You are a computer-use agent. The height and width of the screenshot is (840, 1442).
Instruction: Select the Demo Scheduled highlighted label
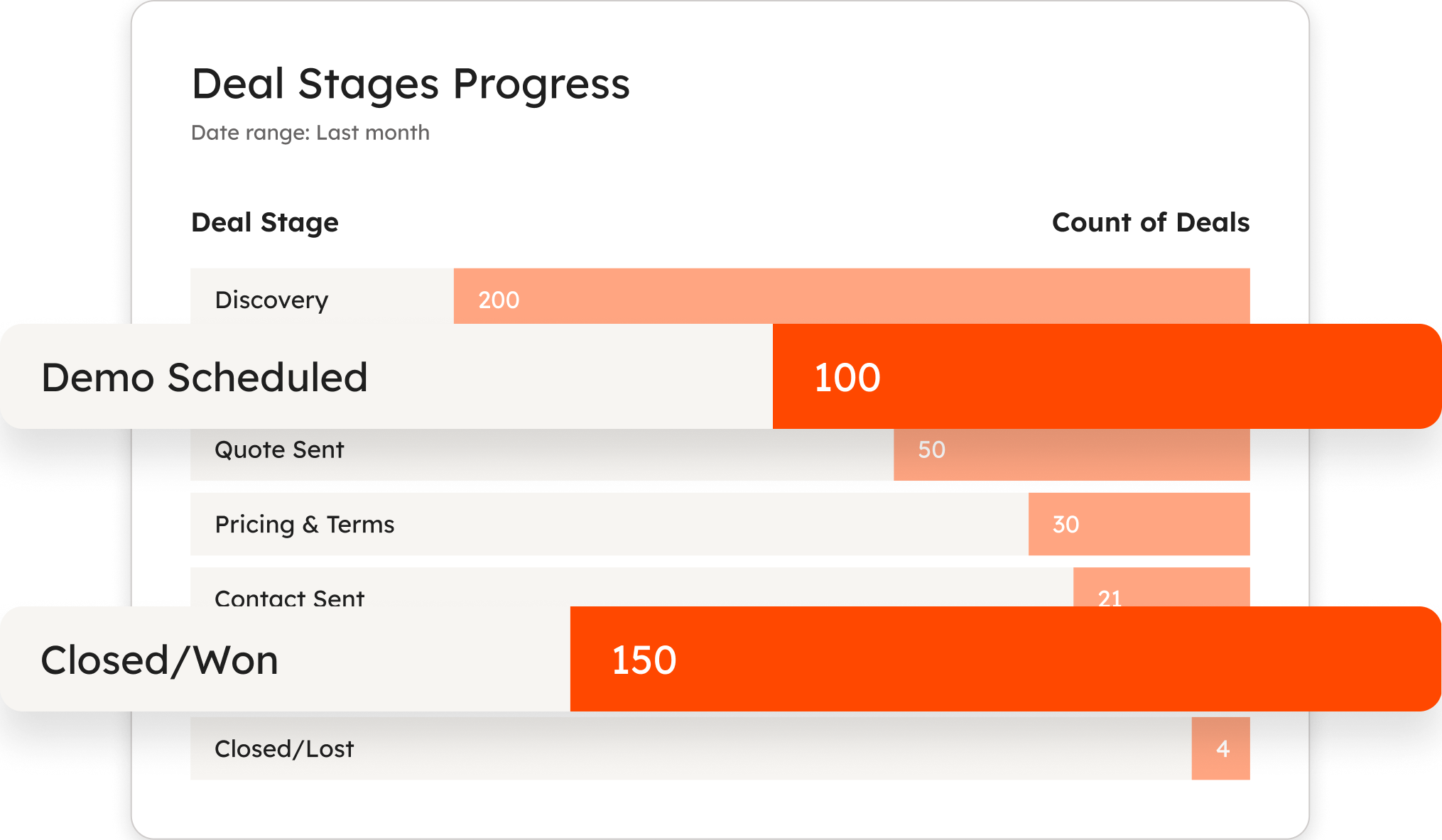click(205, 377)
